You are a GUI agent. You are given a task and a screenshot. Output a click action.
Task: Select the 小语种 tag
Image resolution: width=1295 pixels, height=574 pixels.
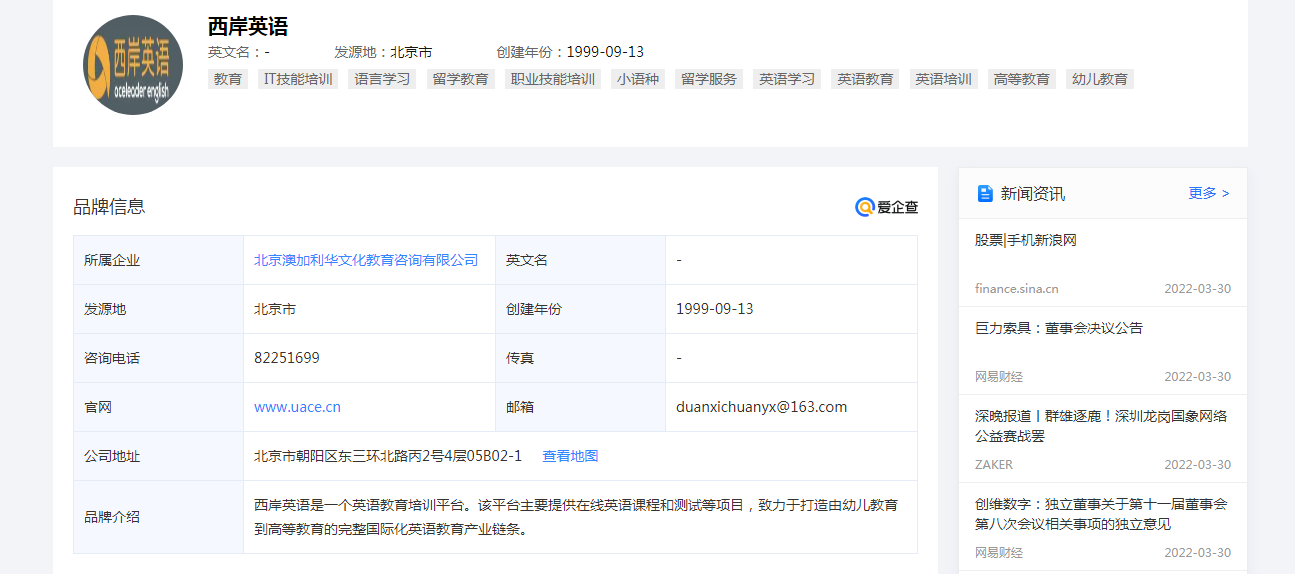(x=638, y=79)
